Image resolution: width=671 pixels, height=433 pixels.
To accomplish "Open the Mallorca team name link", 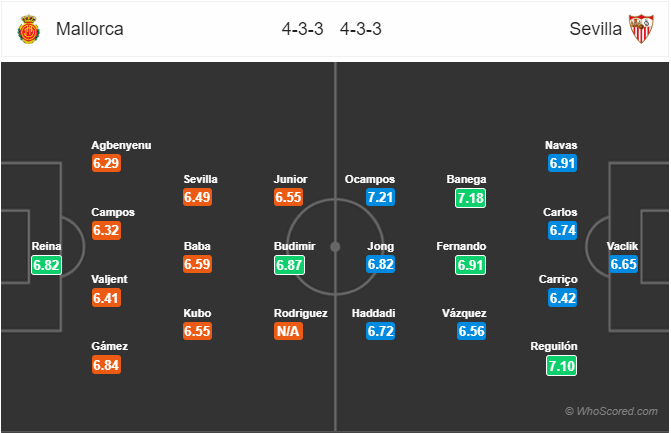I will coord(89,29).
